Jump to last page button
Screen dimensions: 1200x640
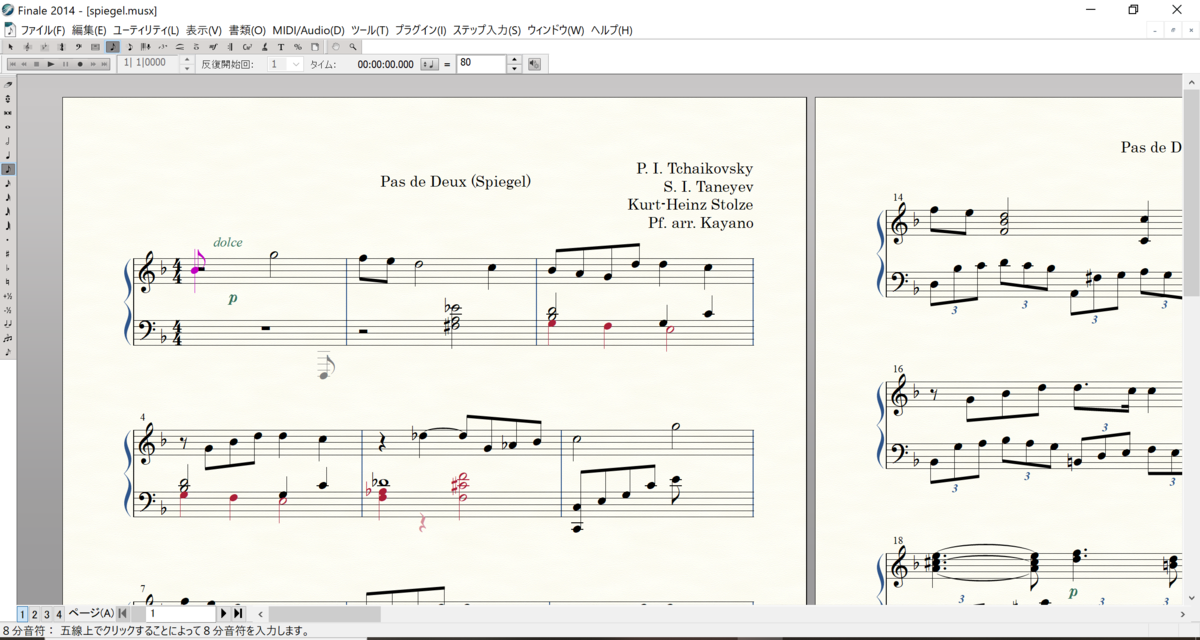coord(238,614)
